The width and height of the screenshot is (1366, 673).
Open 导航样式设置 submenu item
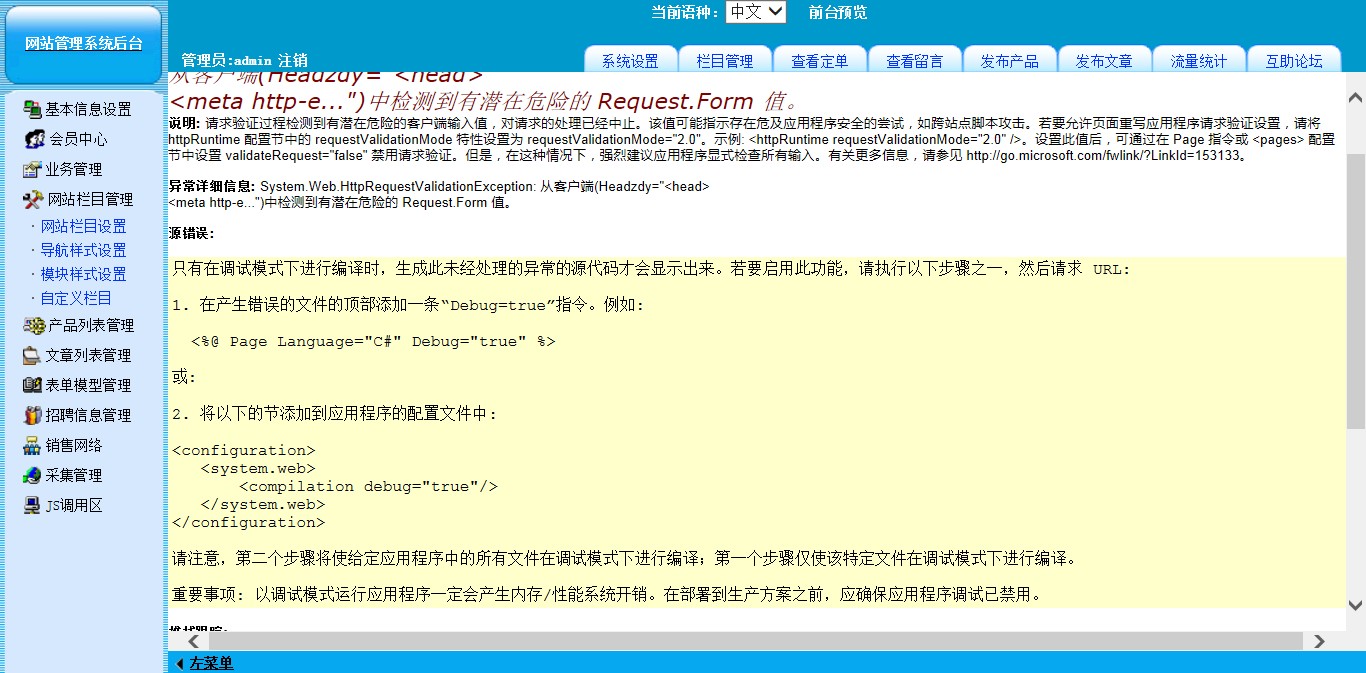(x=83, y=250)
